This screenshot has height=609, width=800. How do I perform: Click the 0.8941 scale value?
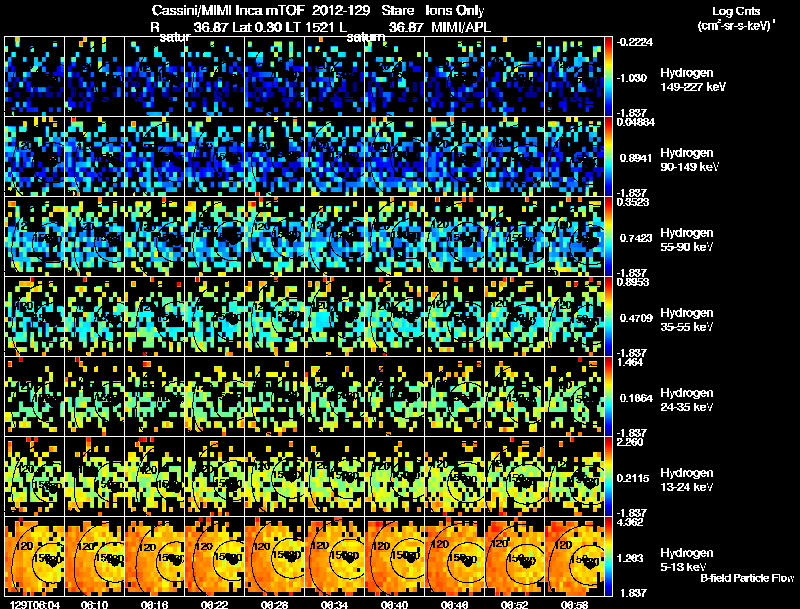click(636, 158)
